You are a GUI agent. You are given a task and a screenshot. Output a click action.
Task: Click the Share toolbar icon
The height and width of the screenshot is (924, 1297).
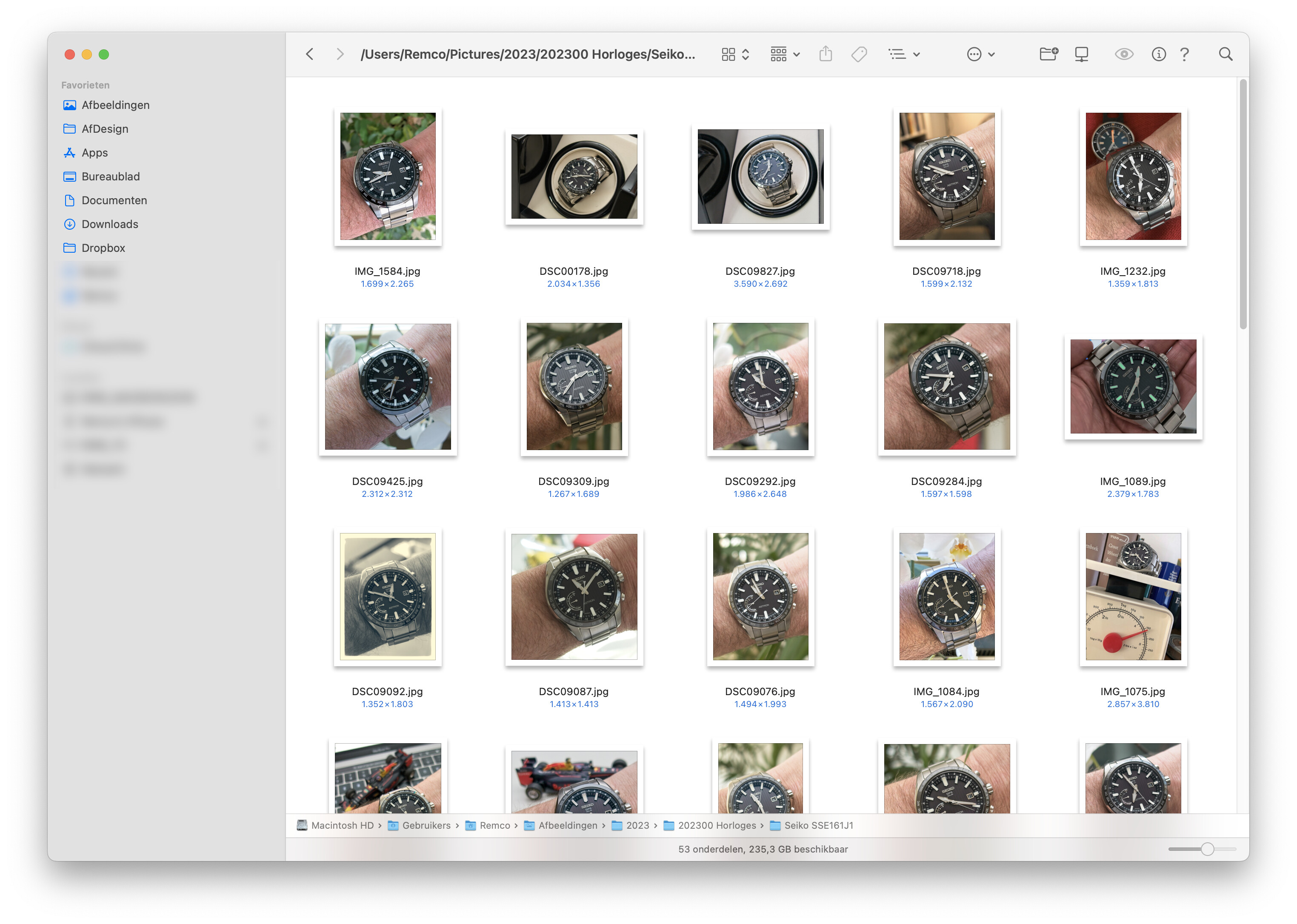825,54
